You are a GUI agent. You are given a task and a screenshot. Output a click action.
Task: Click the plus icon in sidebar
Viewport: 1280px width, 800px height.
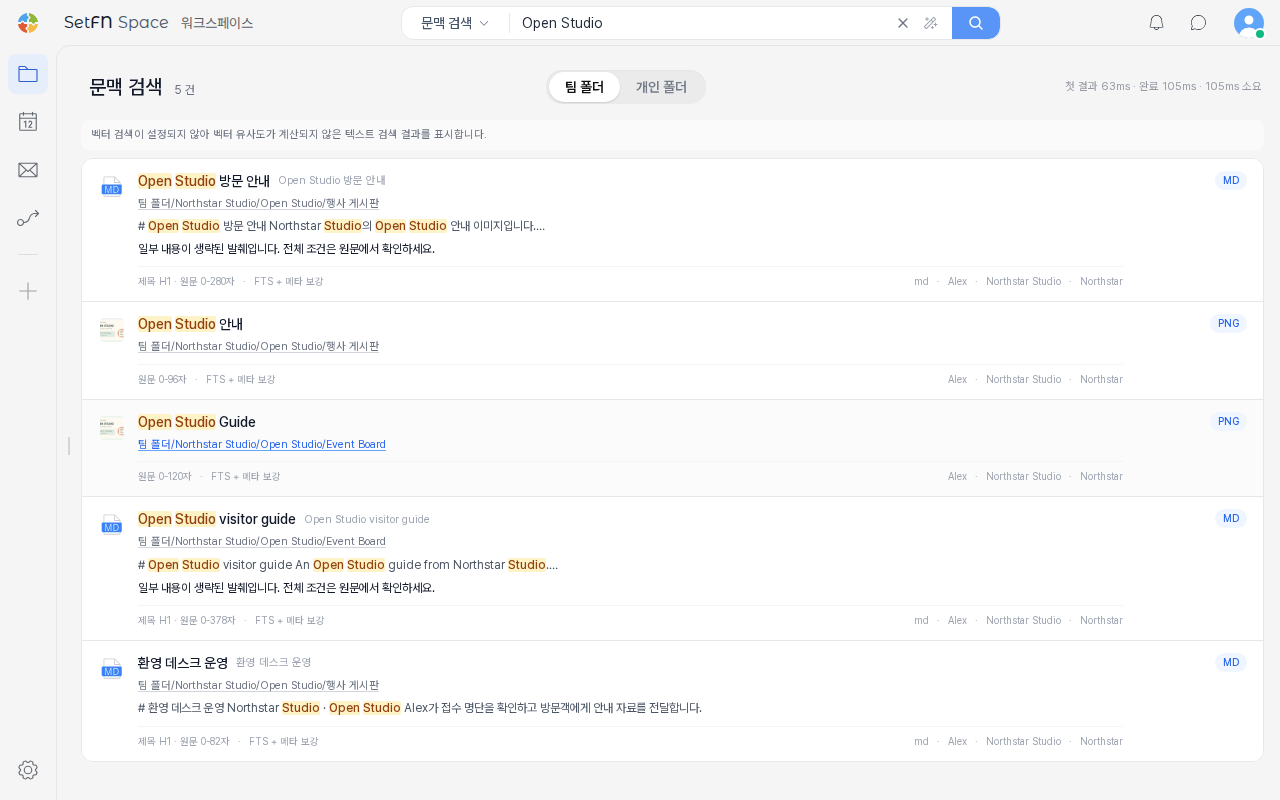(x=28, y=291)
